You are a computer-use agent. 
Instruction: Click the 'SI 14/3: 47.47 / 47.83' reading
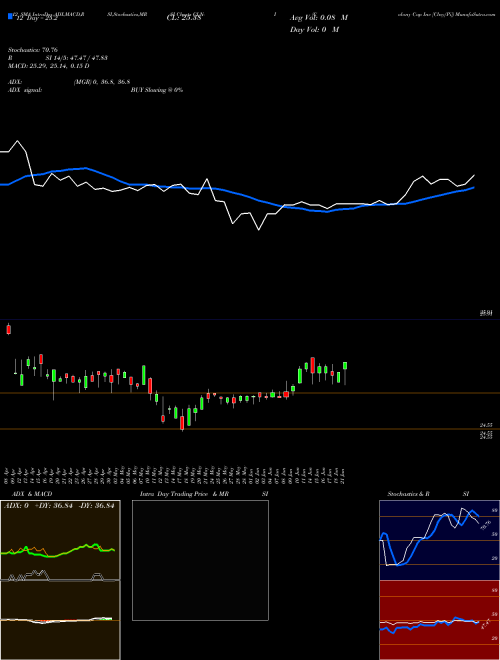[77, 58]
